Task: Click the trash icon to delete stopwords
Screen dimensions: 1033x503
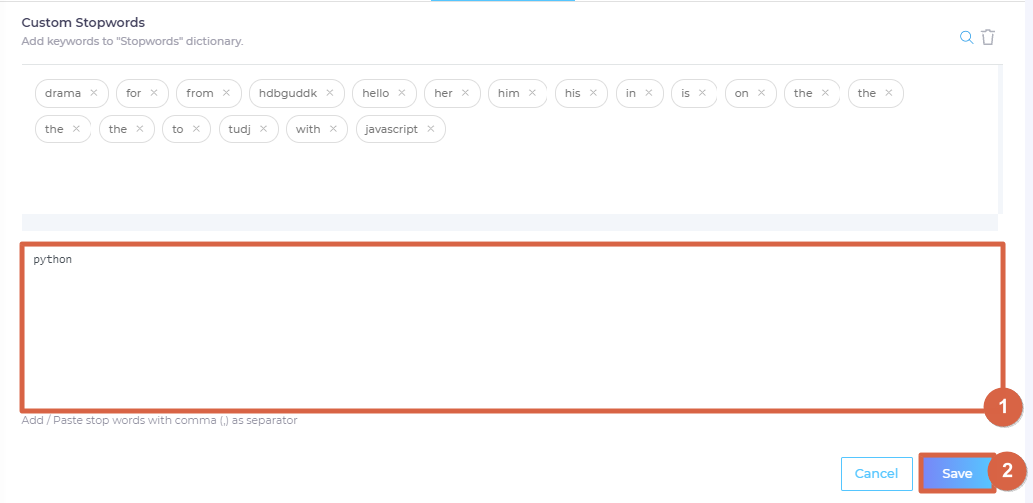Action: [988, 37]
